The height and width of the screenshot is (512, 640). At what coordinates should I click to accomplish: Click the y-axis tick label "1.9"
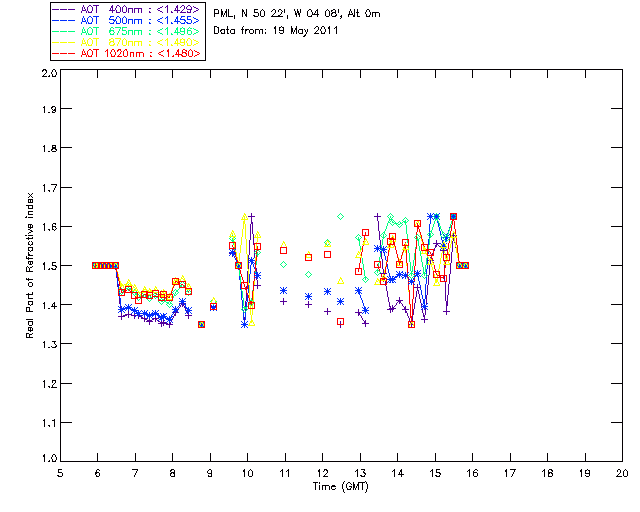click(49, 109)
